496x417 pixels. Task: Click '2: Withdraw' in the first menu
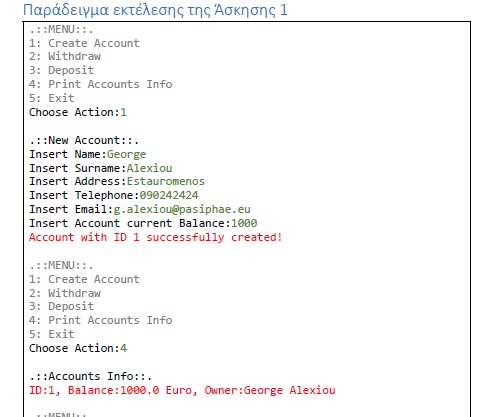pos(65,57)
